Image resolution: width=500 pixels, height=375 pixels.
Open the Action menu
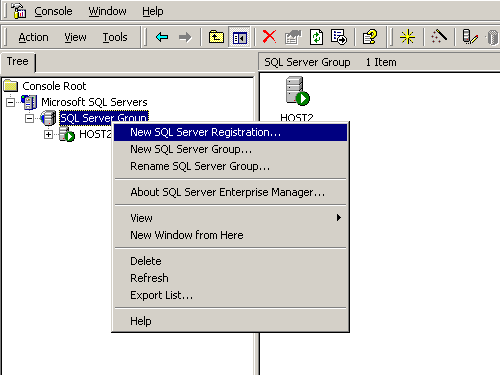[33, 37]
